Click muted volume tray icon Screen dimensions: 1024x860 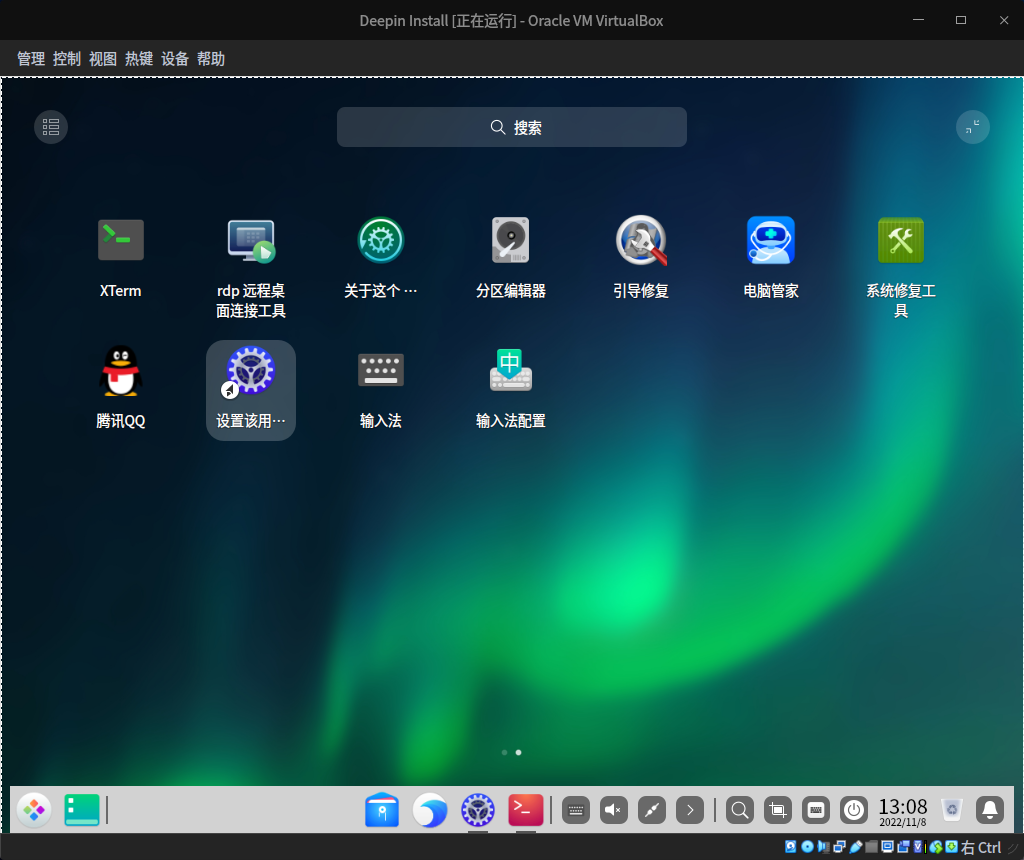[614, 810]
